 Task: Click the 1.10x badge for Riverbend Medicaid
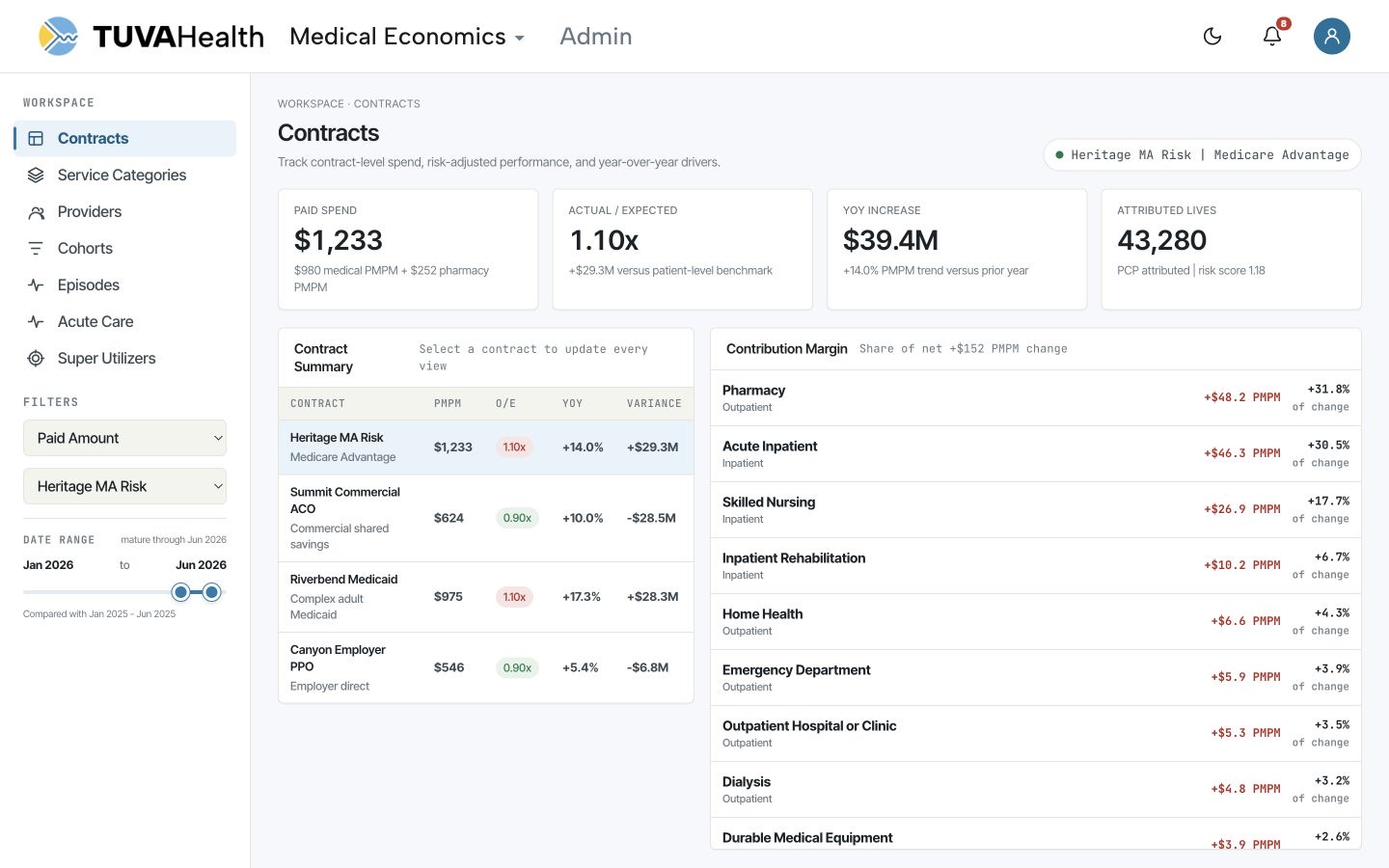(514, 597)
